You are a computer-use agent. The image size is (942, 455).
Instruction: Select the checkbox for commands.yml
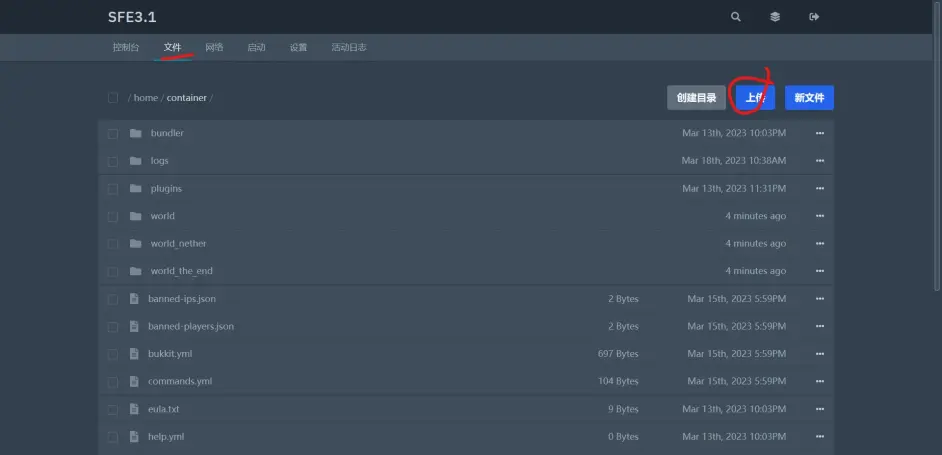tap(113, 382)
